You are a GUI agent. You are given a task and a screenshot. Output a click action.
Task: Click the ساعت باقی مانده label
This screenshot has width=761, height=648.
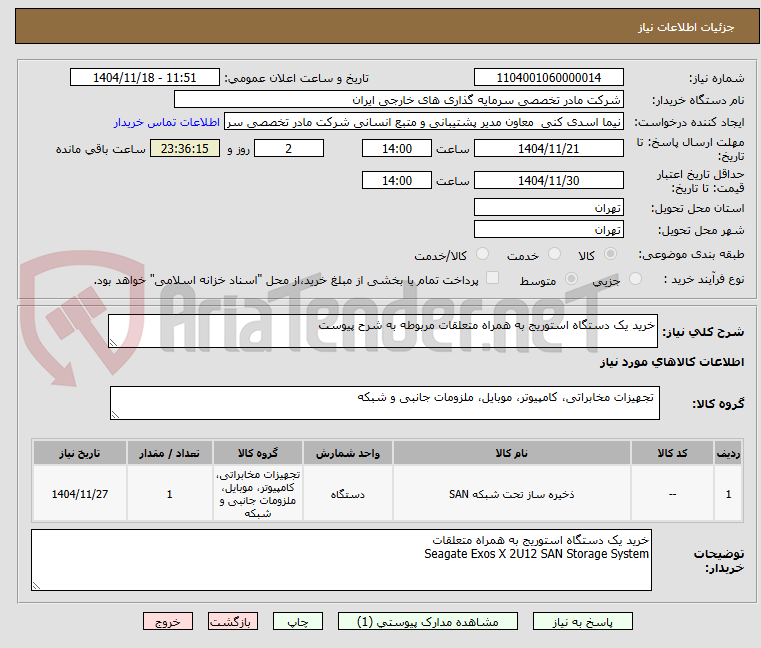(100, 149)
